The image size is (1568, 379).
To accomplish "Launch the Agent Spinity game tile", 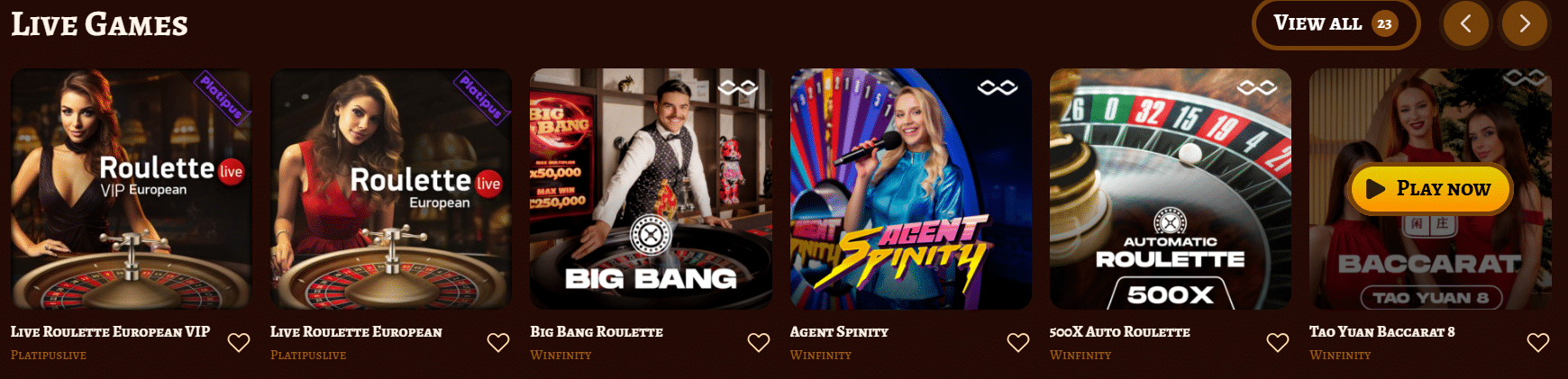I will (x=911, y=189).
